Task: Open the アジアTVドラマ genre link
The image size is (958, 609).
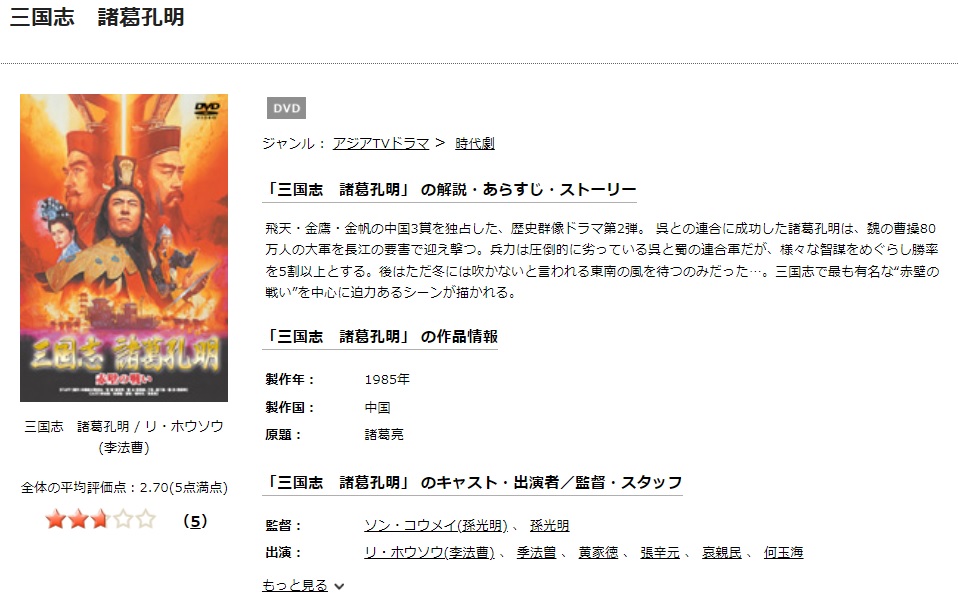Action: coord(381,143)
